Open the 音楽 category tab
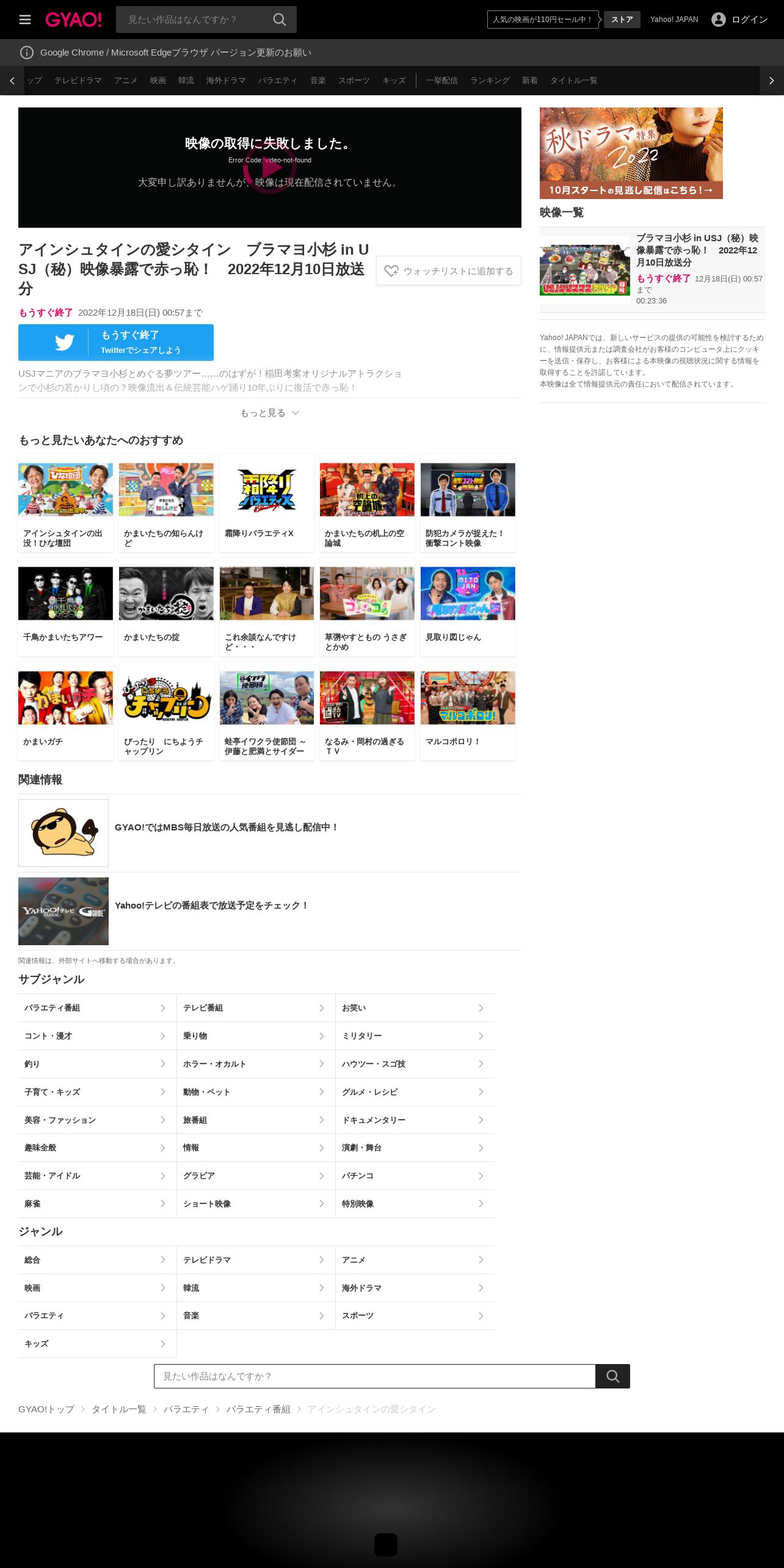The image size is (784, 1568). (x=318, y=81)
